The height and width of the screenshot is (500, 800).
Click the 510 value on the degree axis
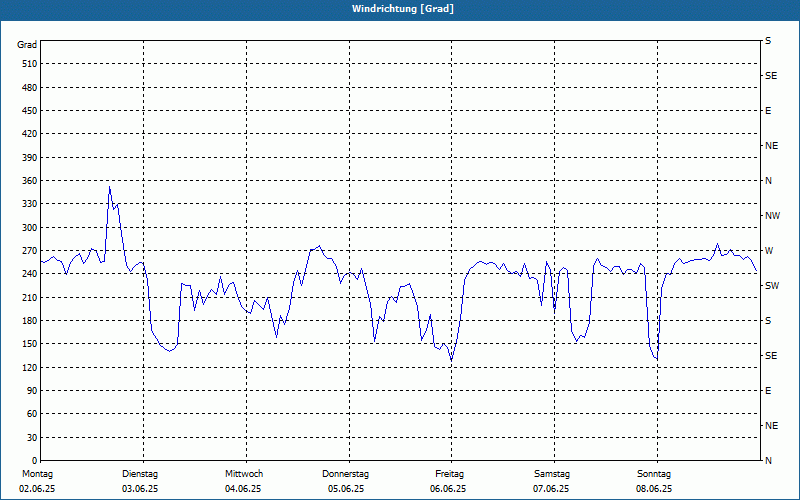[x=30, y=64]
